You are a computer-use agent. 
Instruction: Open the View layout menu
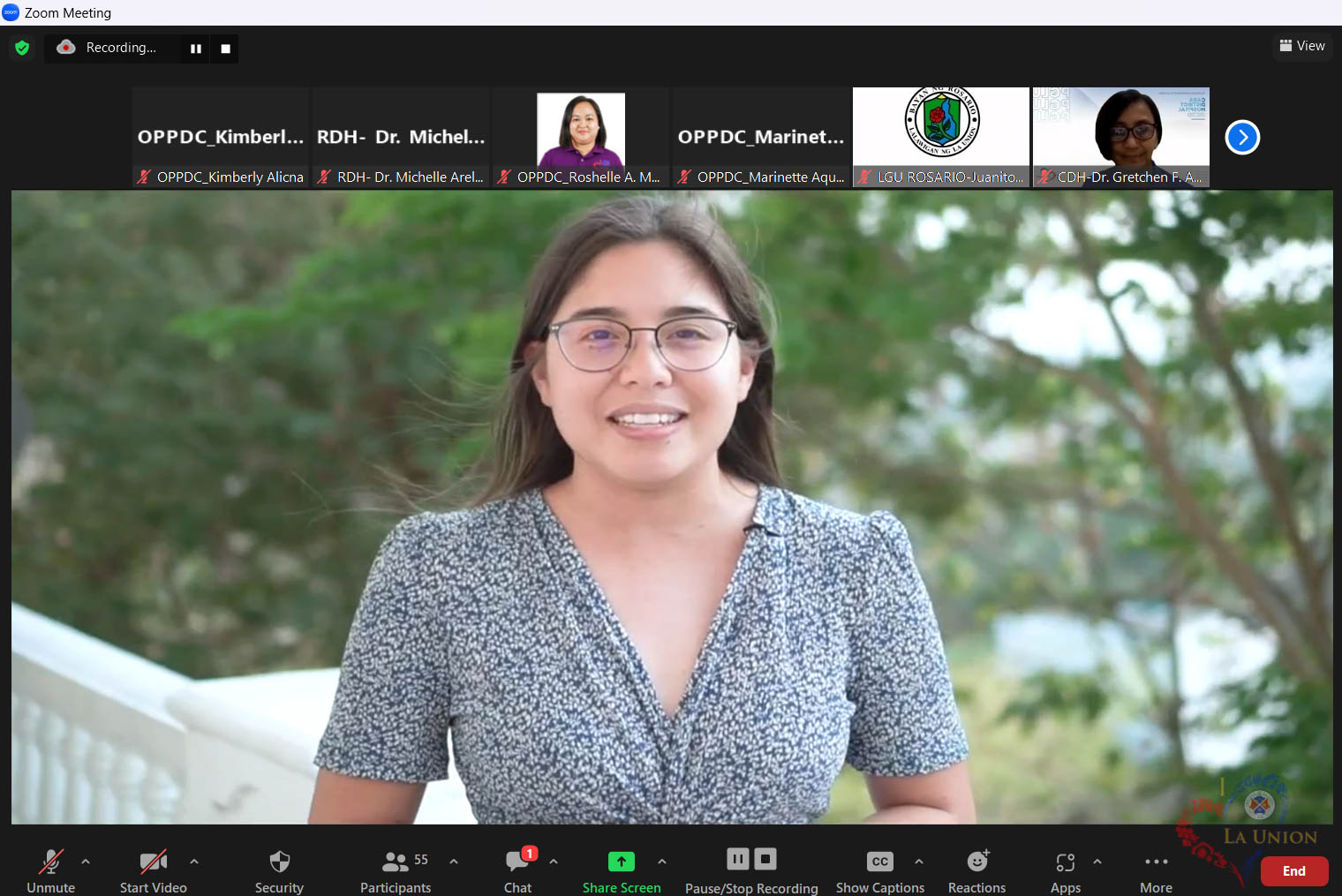1302,46
